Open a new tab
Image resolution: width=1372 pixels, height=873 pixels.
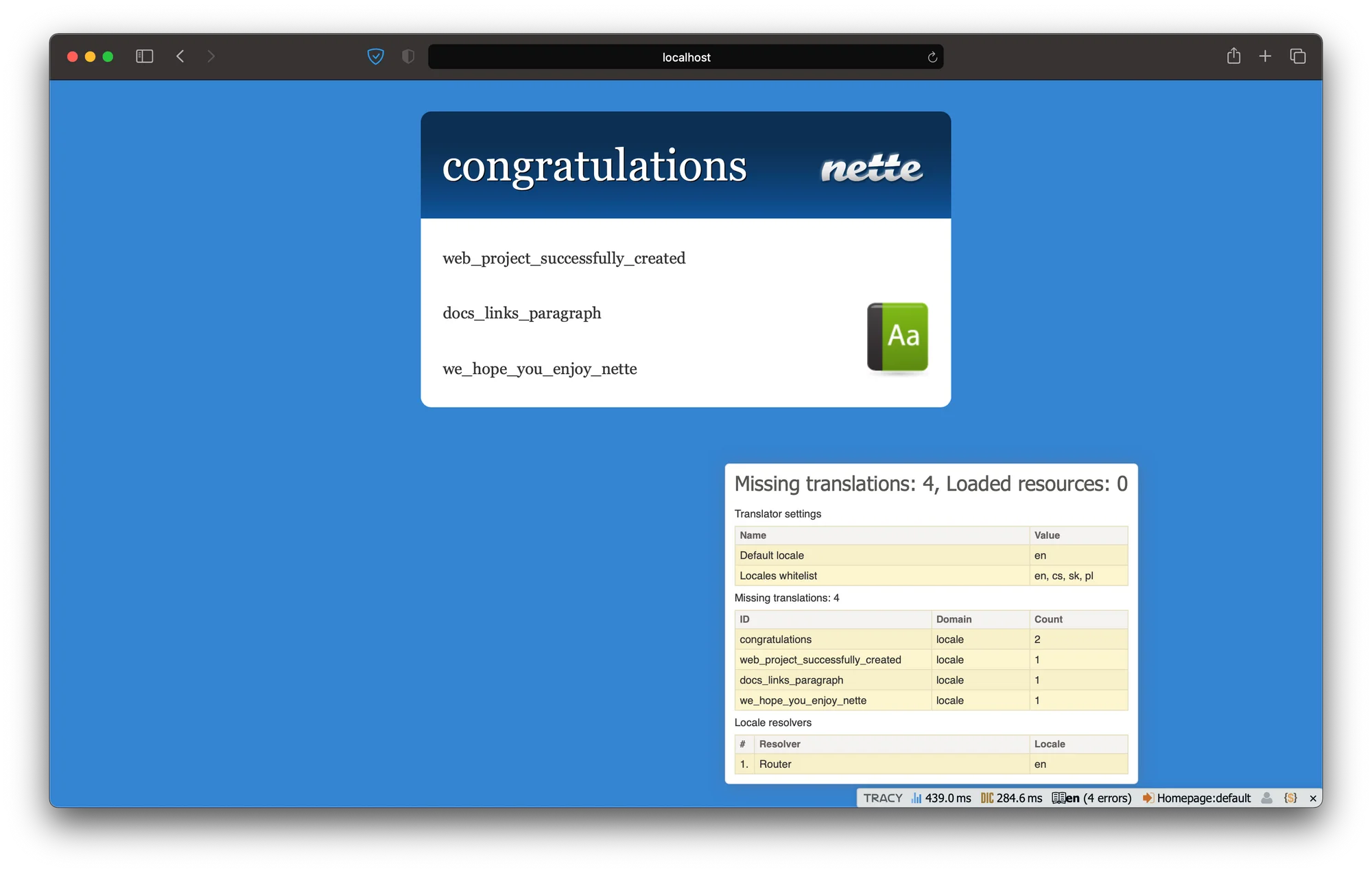(1265, 56)
